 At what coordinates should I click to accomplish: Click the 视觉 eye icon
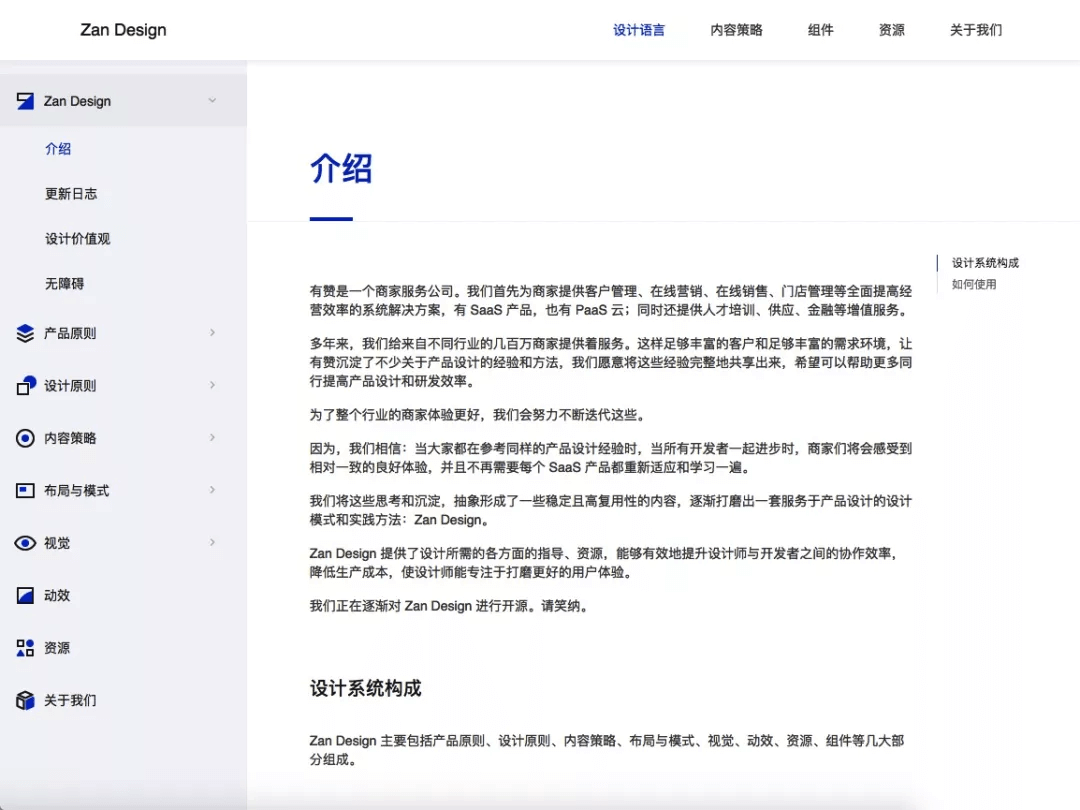tap(25, 543)
